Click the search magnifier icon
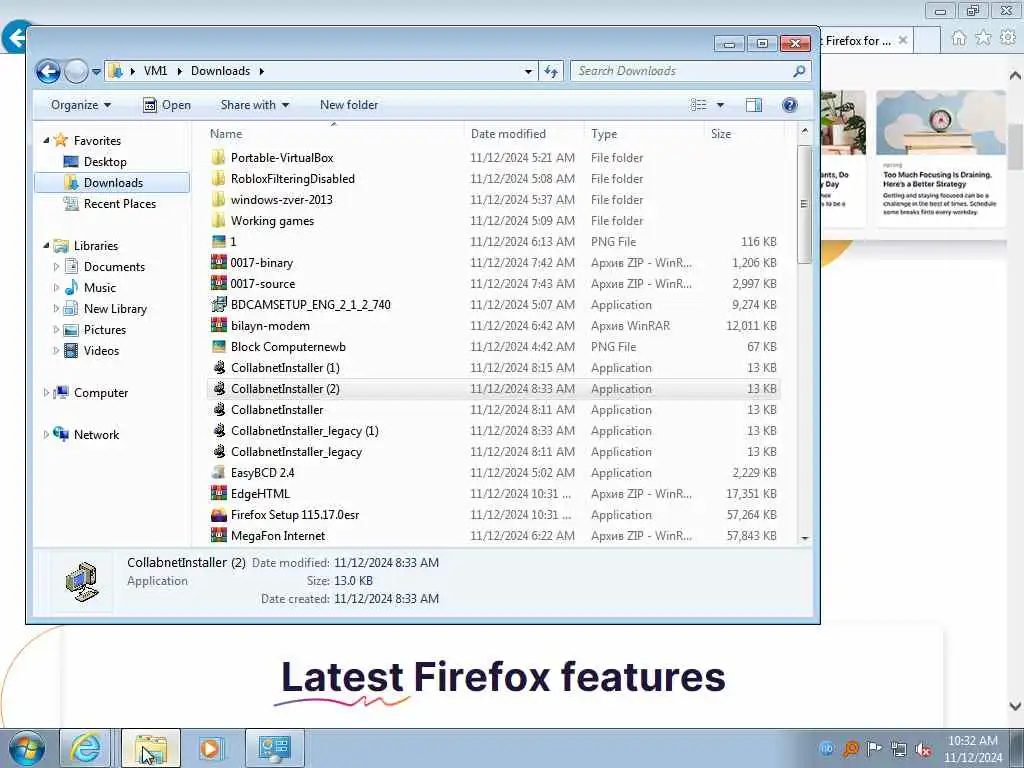This screenshot has height=768, width=1024. coord(799,71)
